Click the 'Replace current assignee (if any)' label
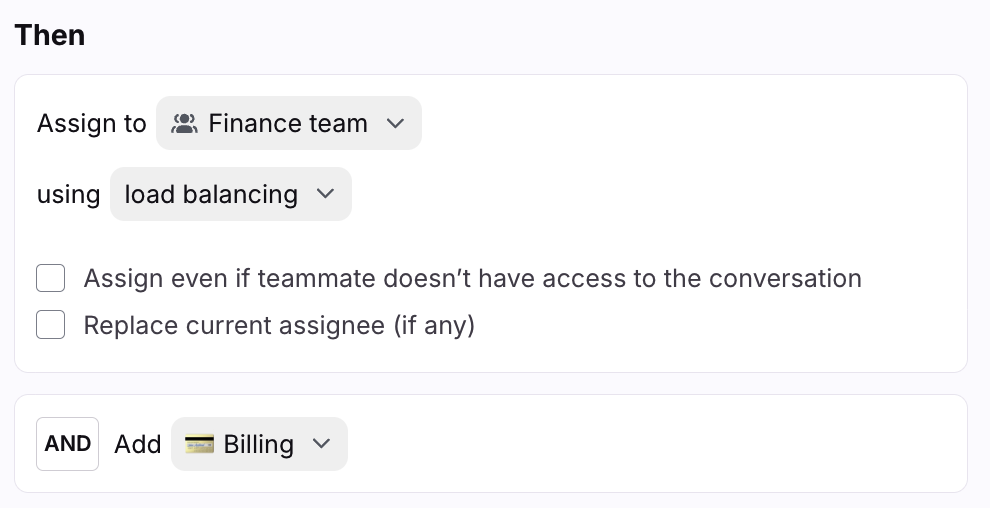This screenshot has height=508, width=990. (279, 325)
